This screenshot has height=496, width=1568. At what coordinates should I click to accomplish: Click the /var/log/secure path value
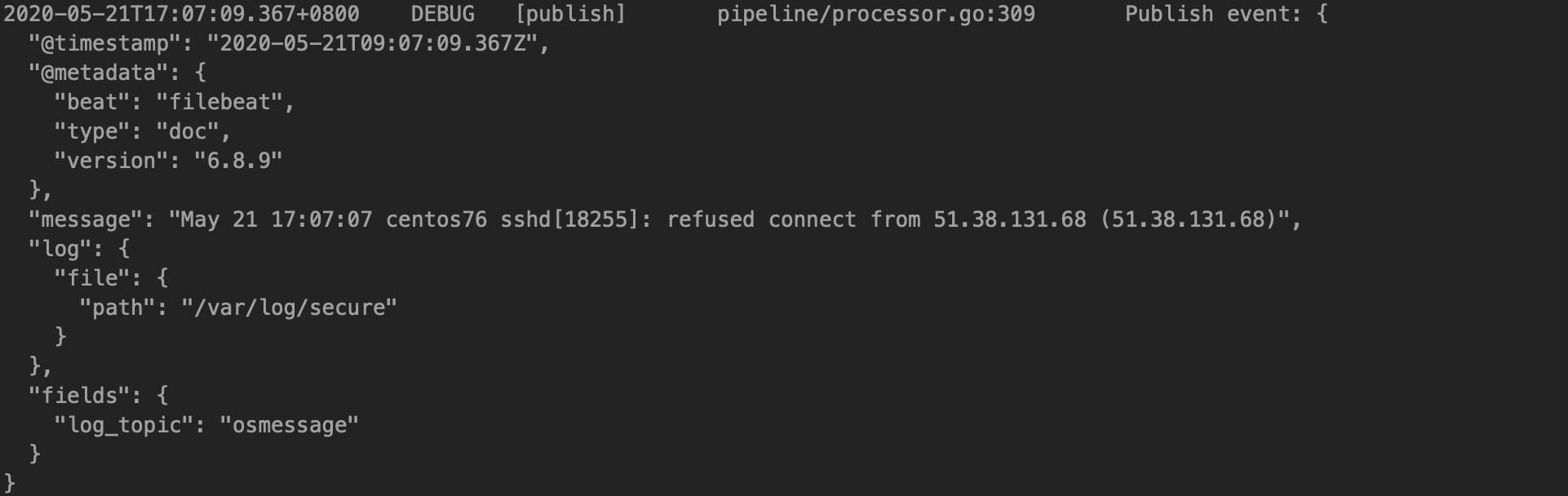click(290, 308)
